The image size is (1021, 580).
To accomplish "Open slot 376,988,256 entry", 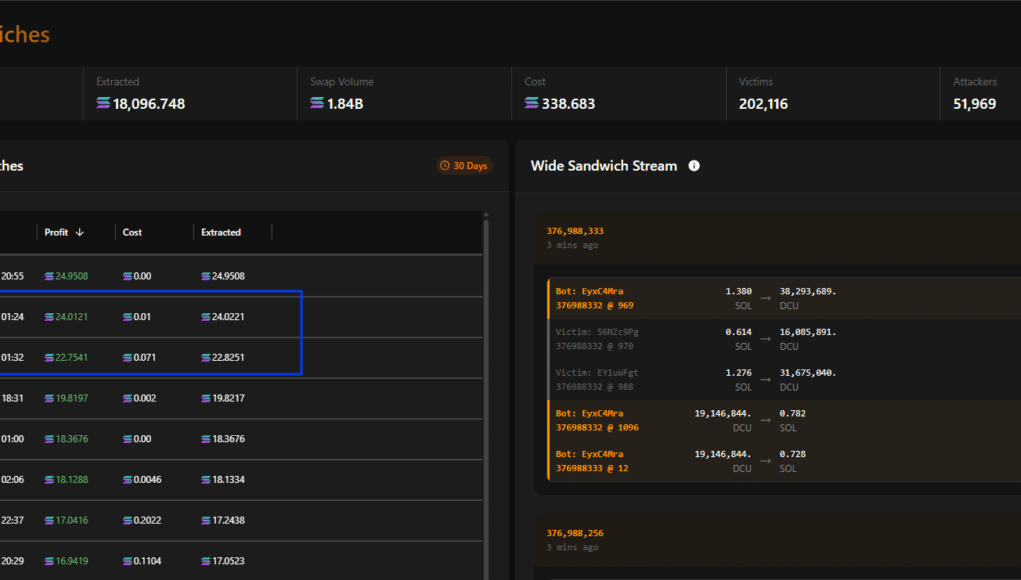I will pyautogui.click(x=574, y=533).
